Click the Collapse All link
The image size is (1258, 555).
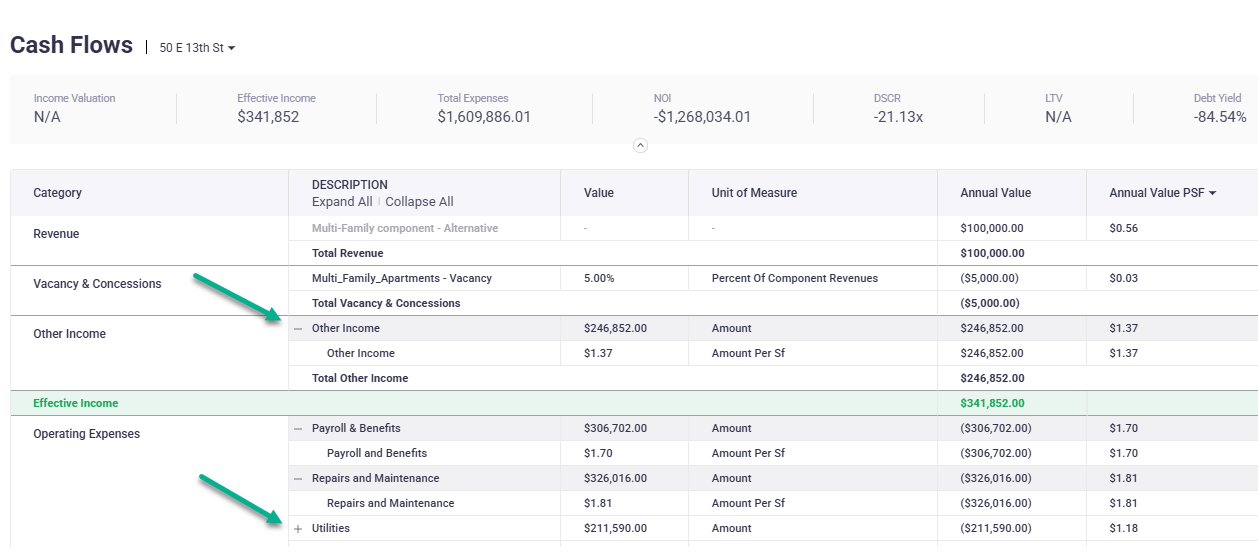point(419,202)
